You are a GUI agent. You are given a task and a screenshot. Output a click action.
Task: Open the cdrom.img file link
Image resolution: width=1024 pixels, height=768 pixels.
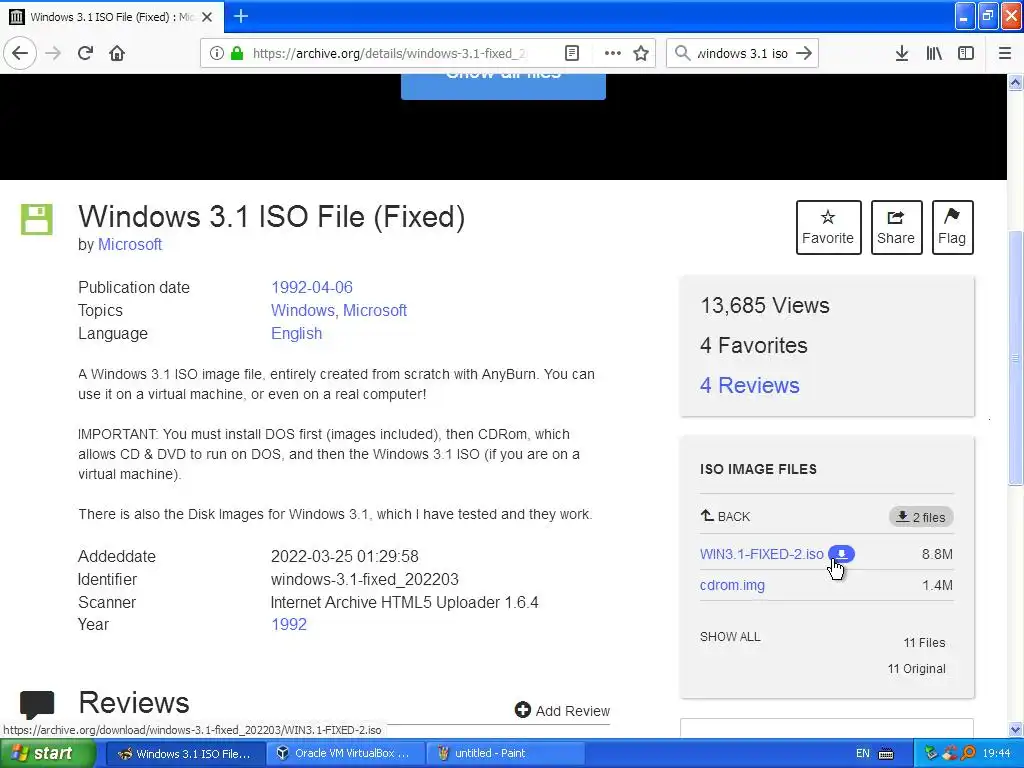pyautogui.click(x=732, y=585)
